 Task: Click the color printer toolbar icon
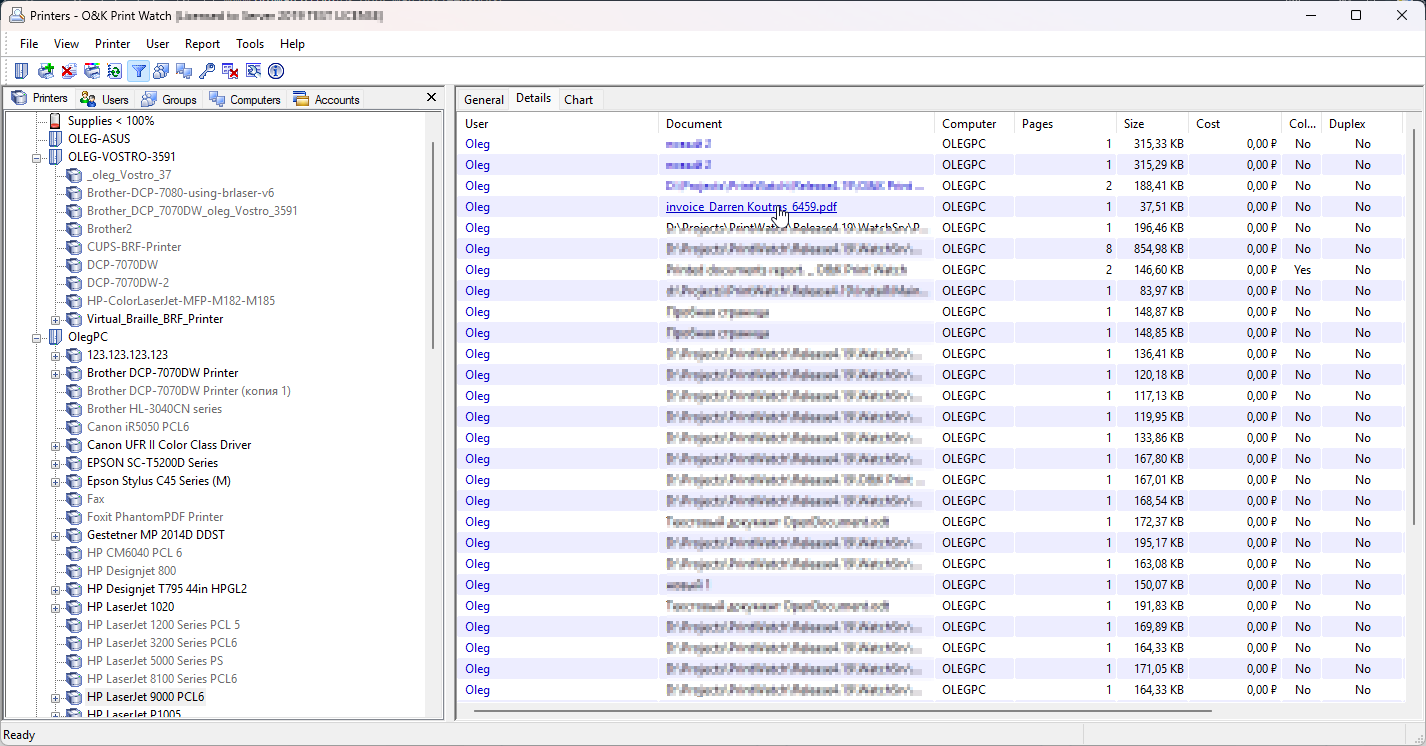tap(91, 71)
